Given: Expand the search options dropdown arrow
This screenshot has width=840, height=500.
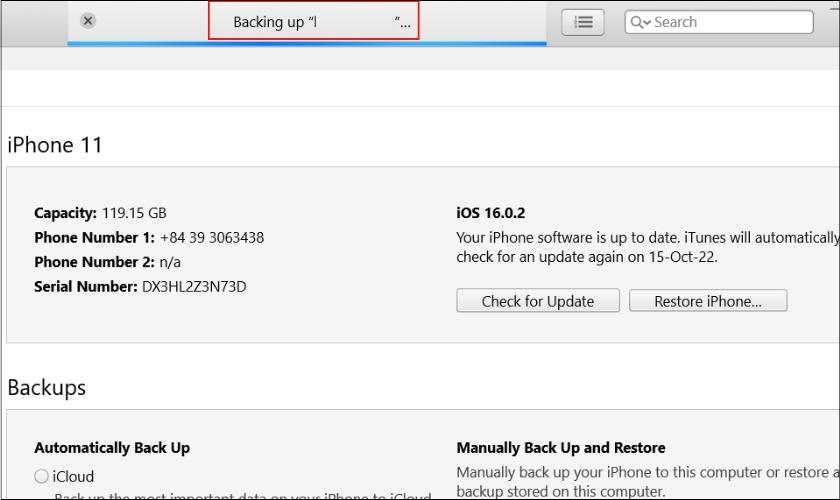Looking at the screenshot, I should click(x=647, y=23).
